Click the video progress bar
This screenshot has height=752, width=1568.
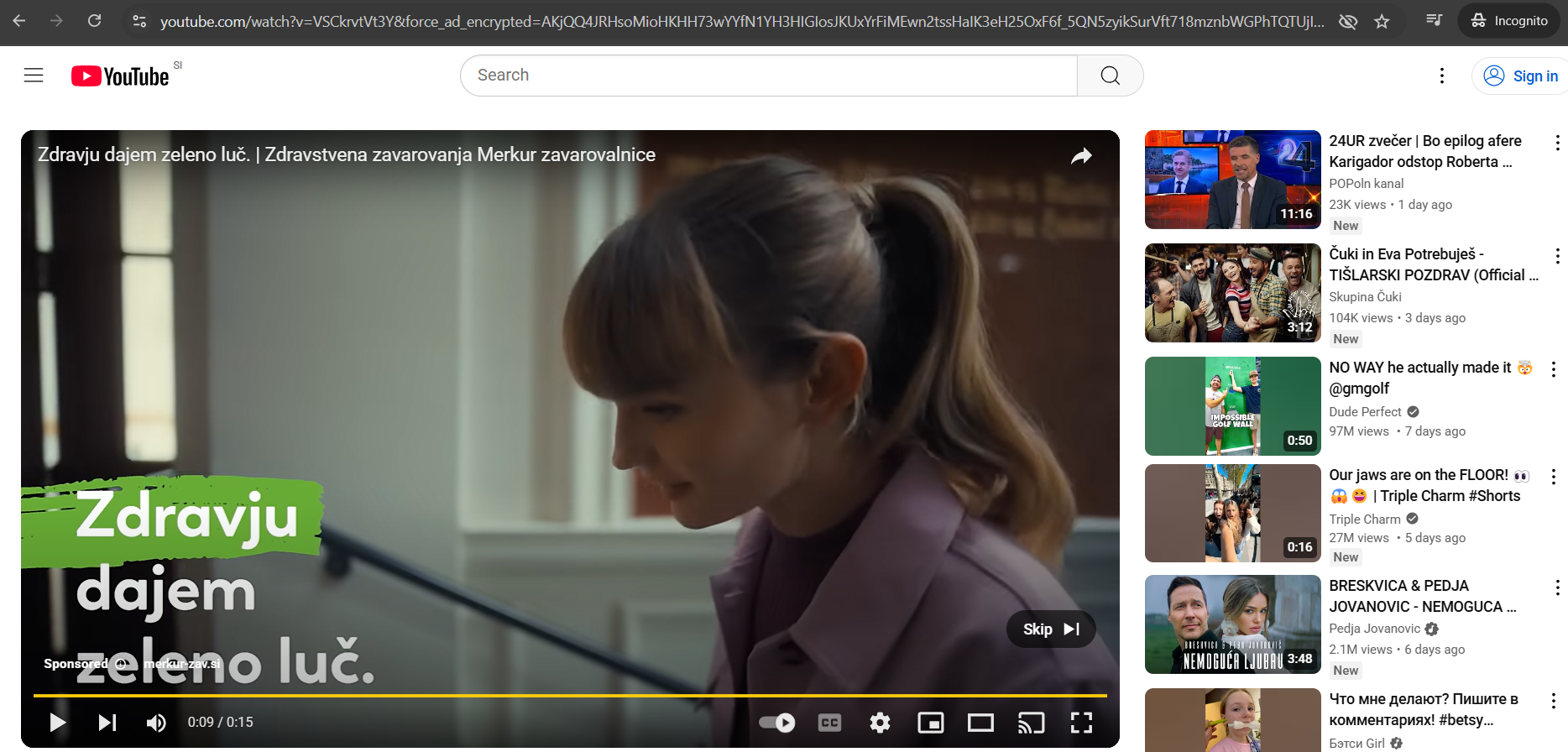pos(569,696)
